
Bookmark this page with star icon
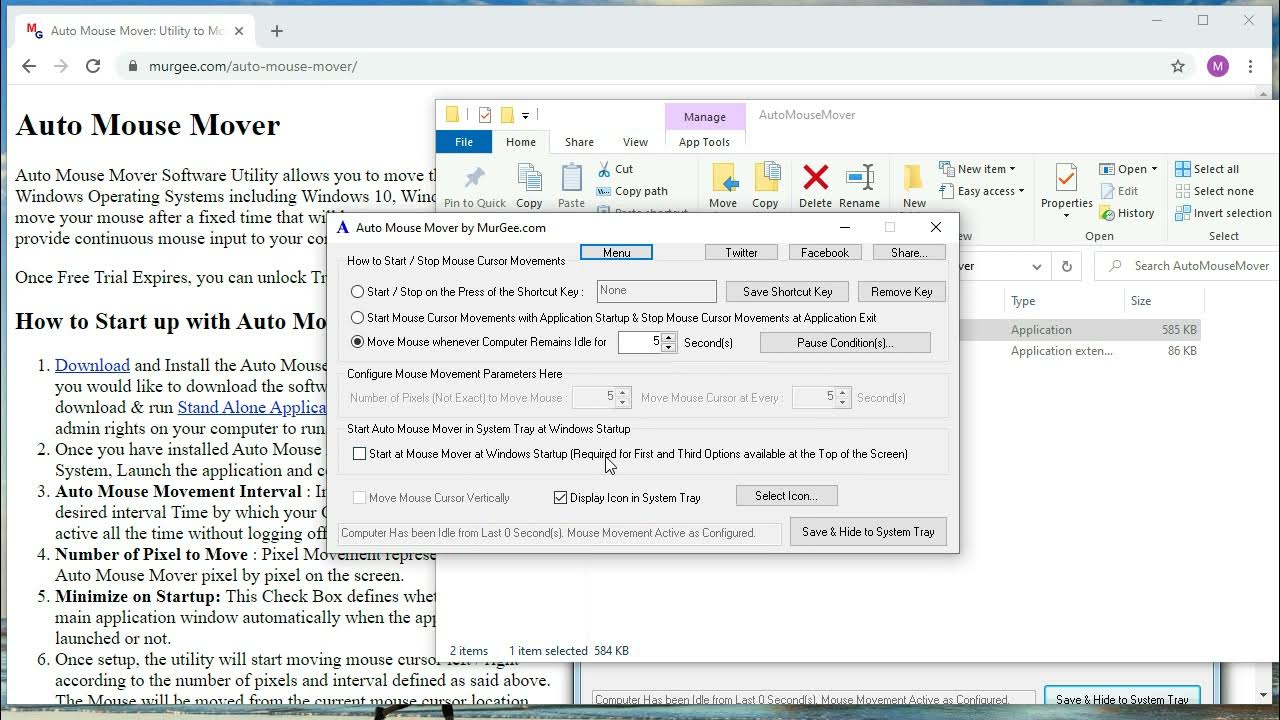[x=1178, y=66]
